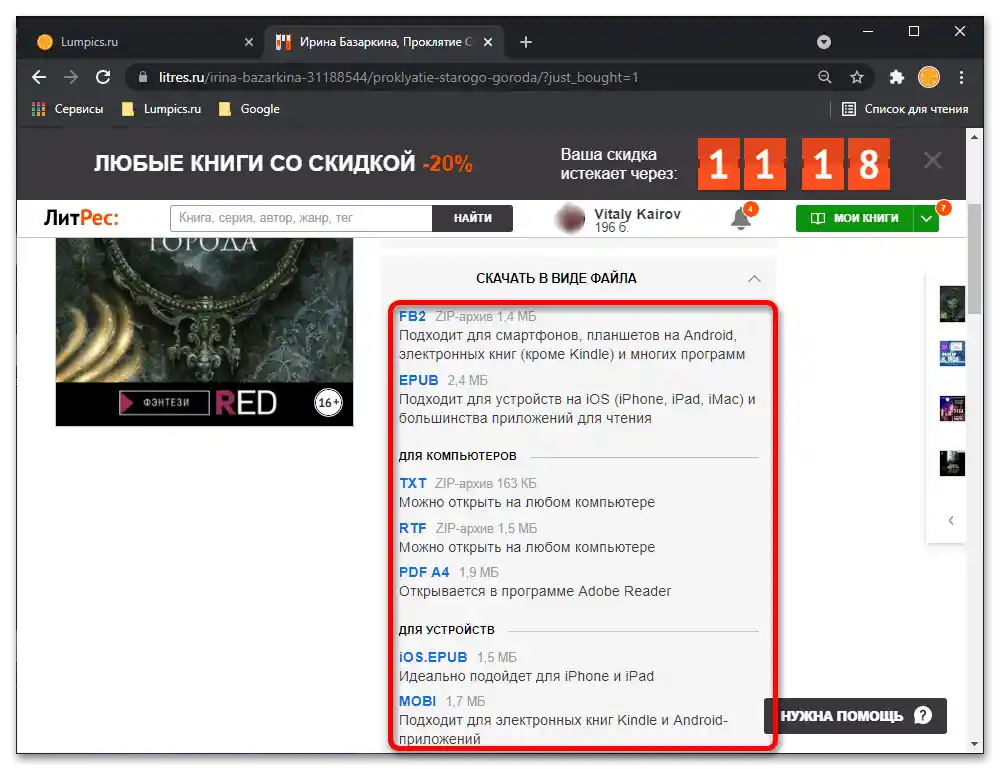Image resolution: width=1000 pixels, height=770 pixels.
Task: Open the notifications bell icon
Action: (x=740, y=219)
